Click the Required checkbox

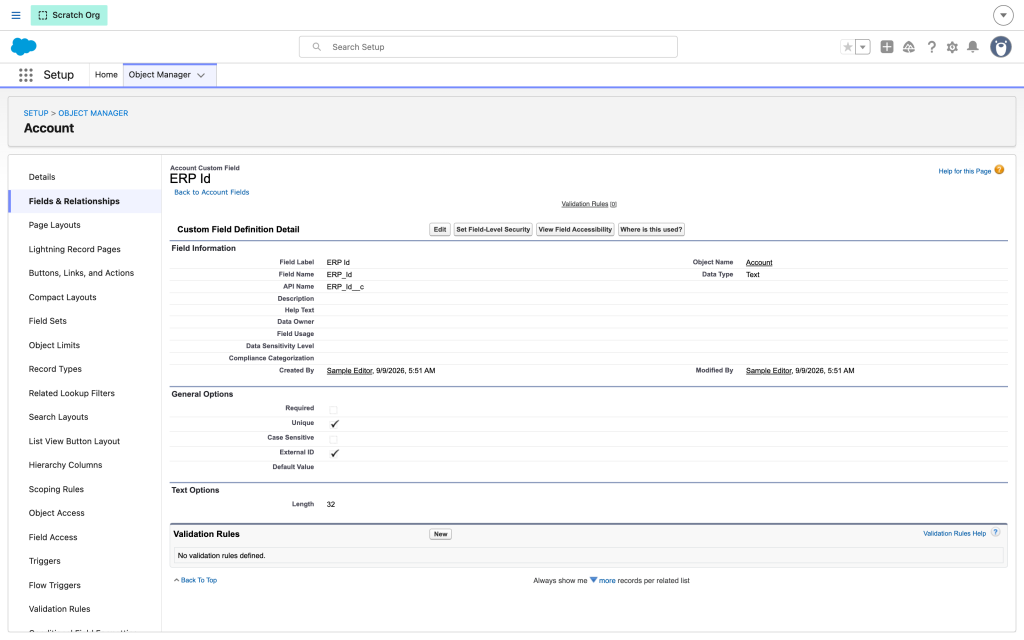(x=333, y=409)
